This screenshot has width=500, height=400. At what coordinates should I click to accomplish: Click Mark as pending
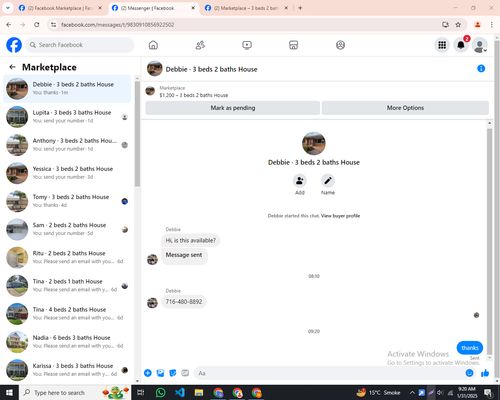[x=233, y=108]
